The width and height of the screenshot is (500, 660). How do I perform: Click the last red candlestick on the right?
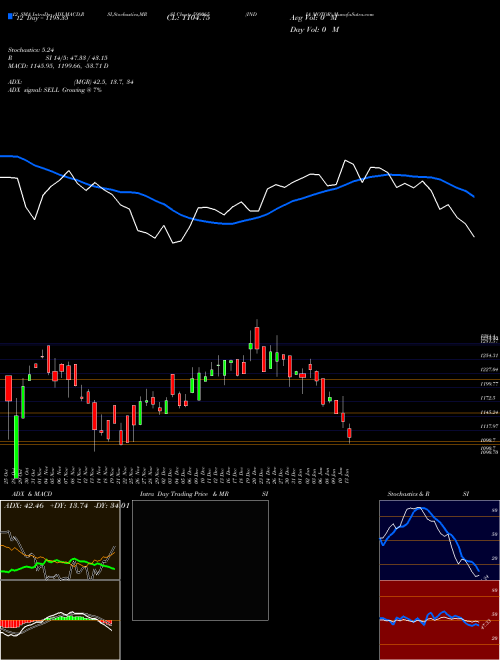click(349, 433)
